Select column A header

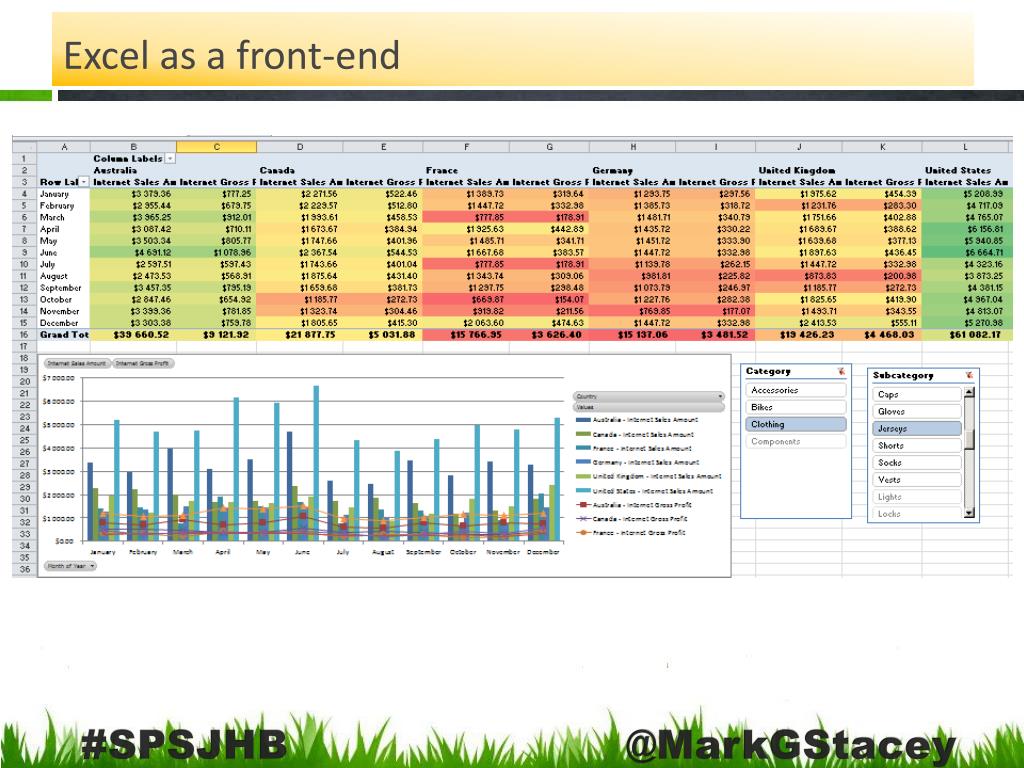[x=64, y=147]
